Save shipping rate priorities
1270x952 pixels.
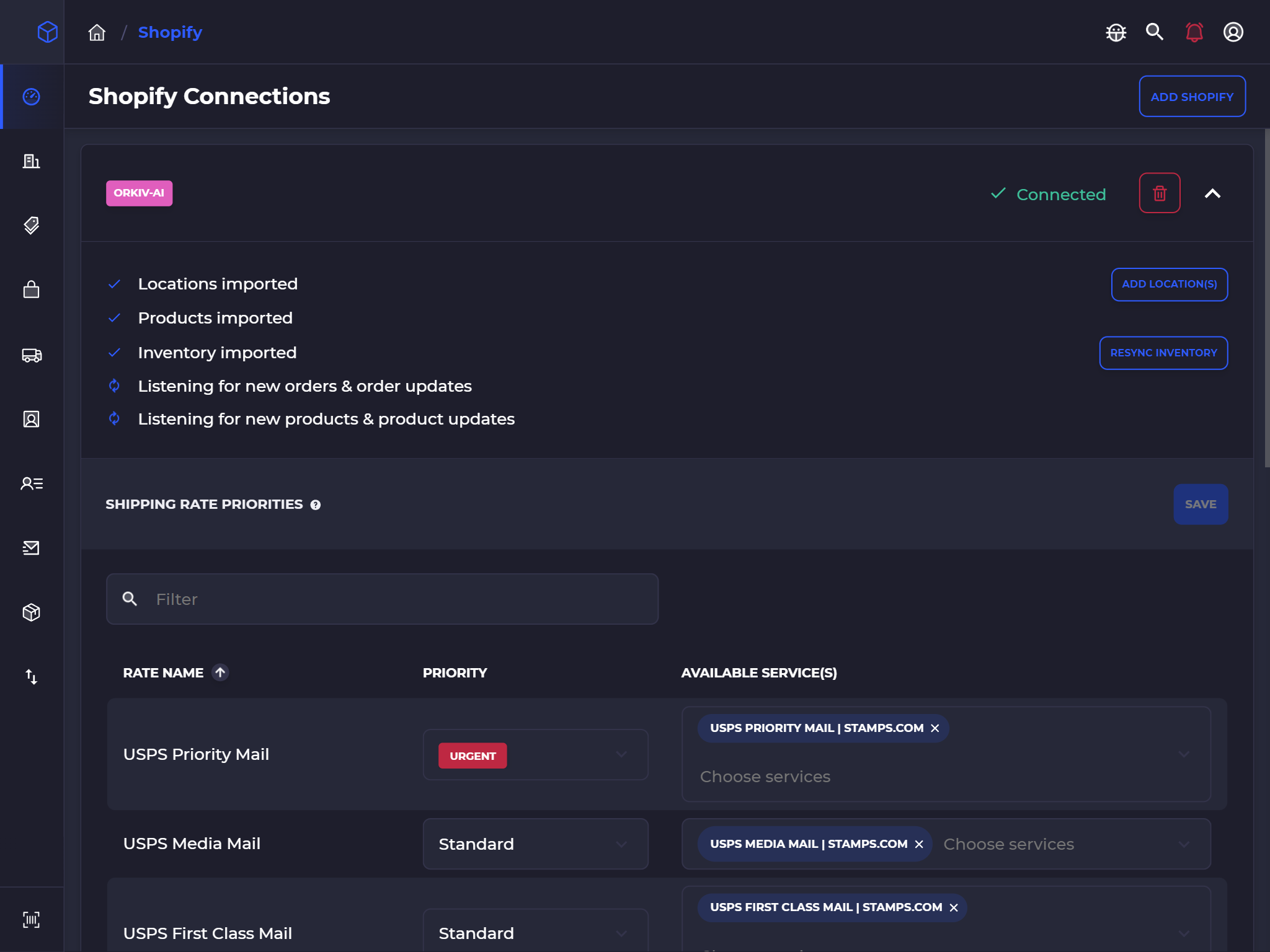click(1201, 505)
